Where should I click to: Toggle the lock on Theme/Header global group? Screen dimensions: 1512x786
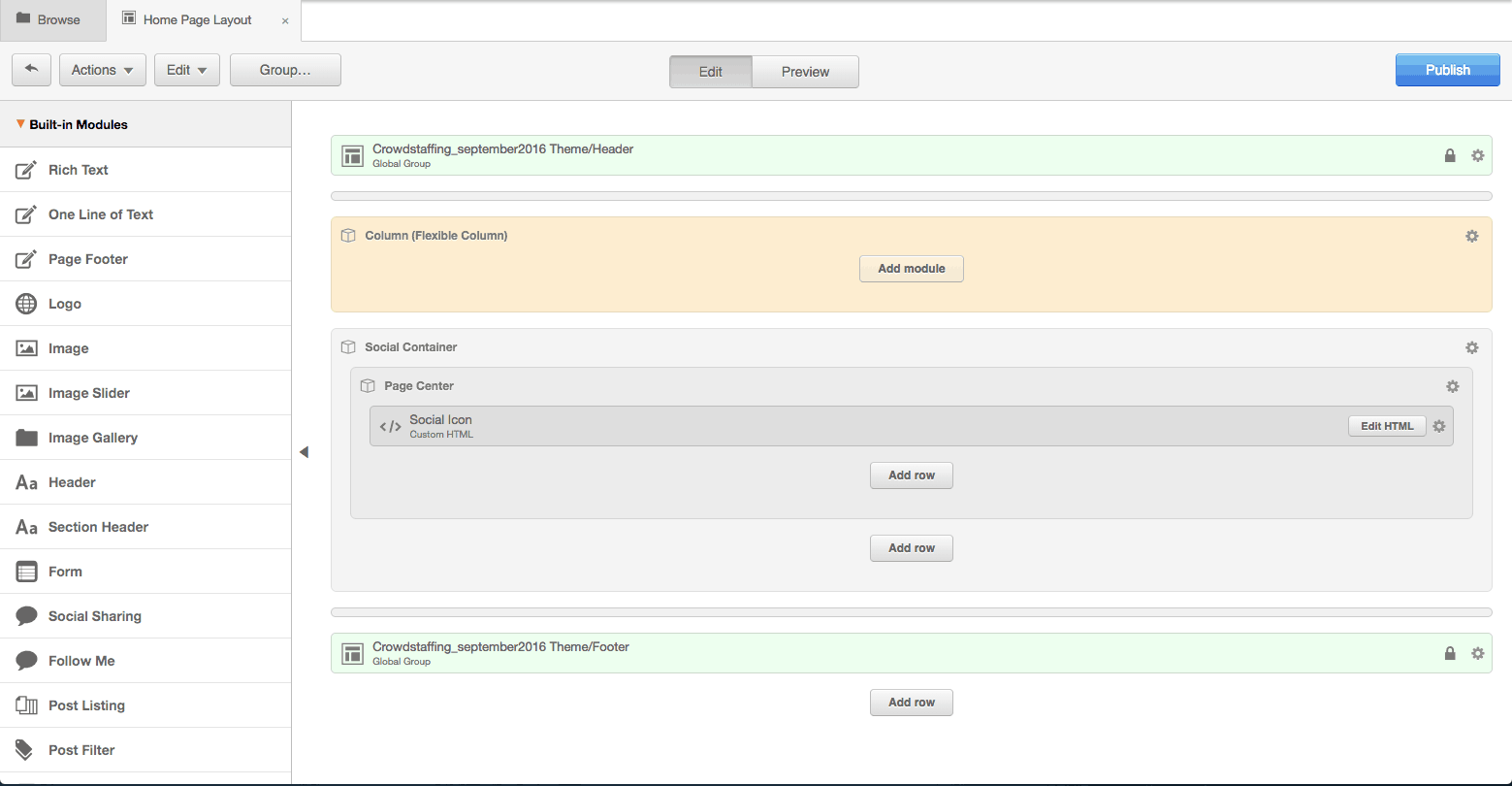pos(1450,155)
